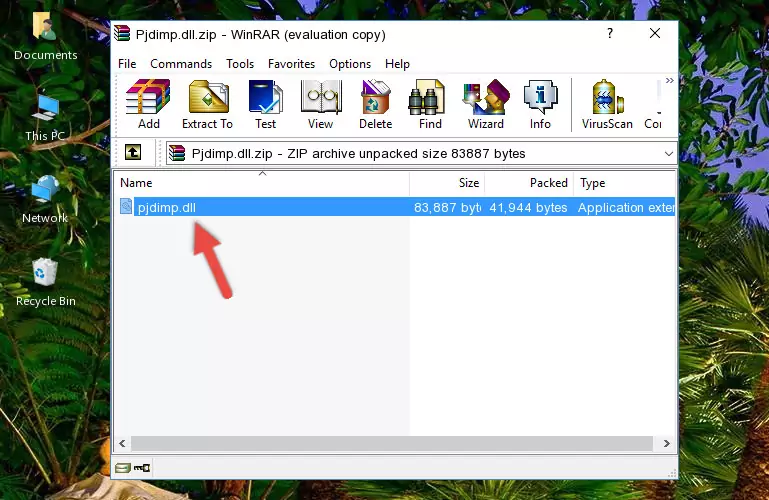The image size is (769, 500).
Task: Click the title bar question mark button
Action: point(610,33)
